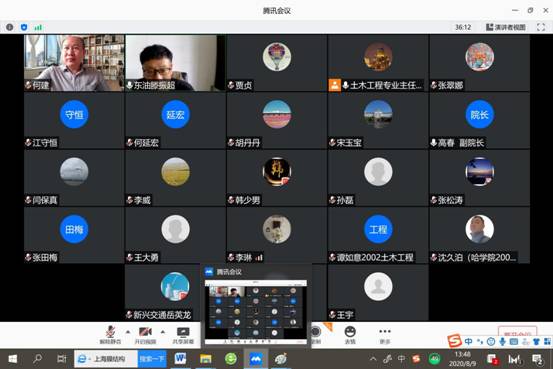Click the blue 工程 avatar
Viewport: 553px width, 369px height.
point(378,229)
